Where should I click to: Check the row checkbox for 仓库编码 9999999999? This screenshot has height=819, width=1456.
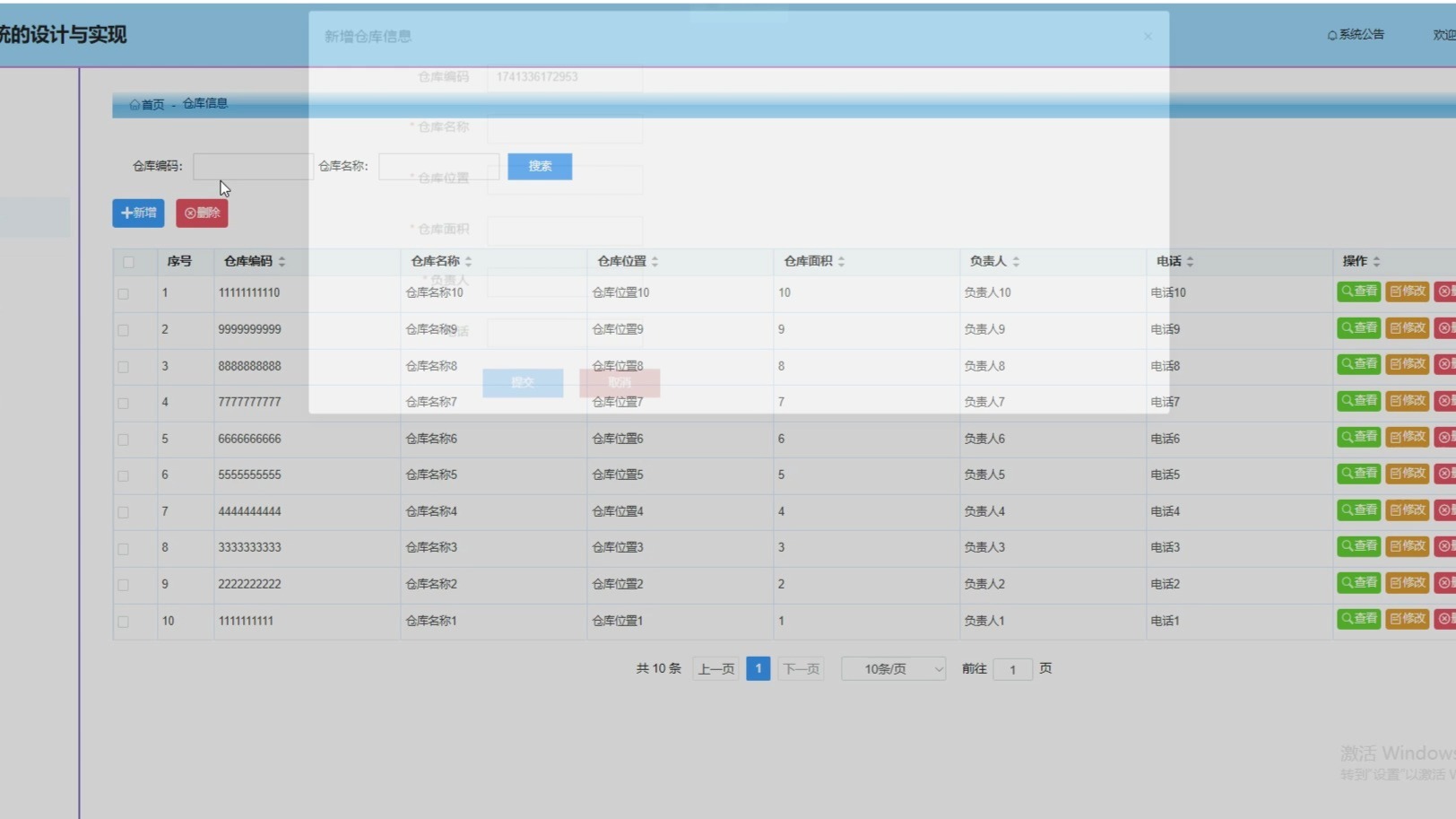click(124, 329)
